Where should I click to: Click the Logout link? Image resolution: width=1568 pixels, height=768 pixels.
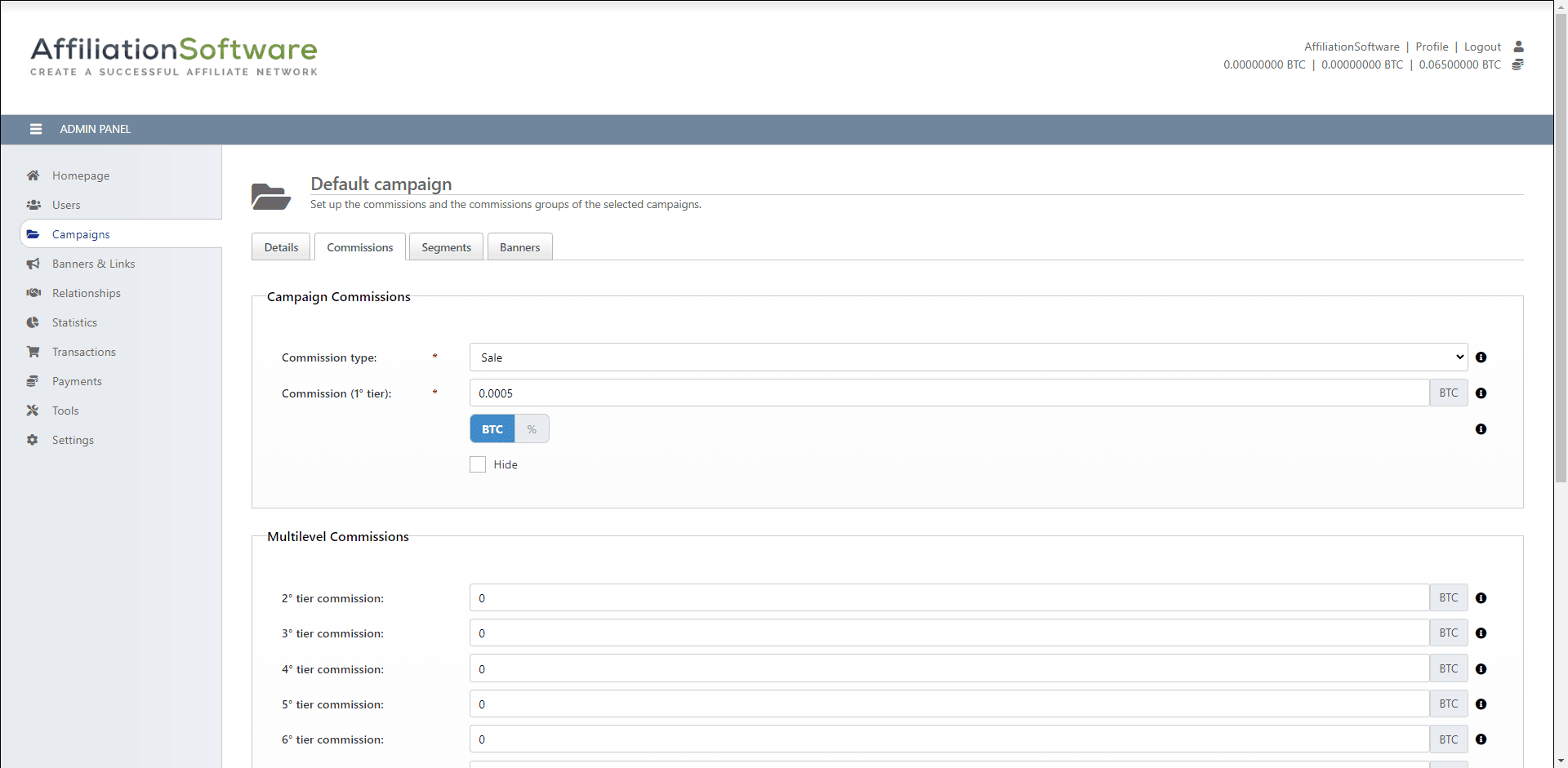pos(1482,47)
